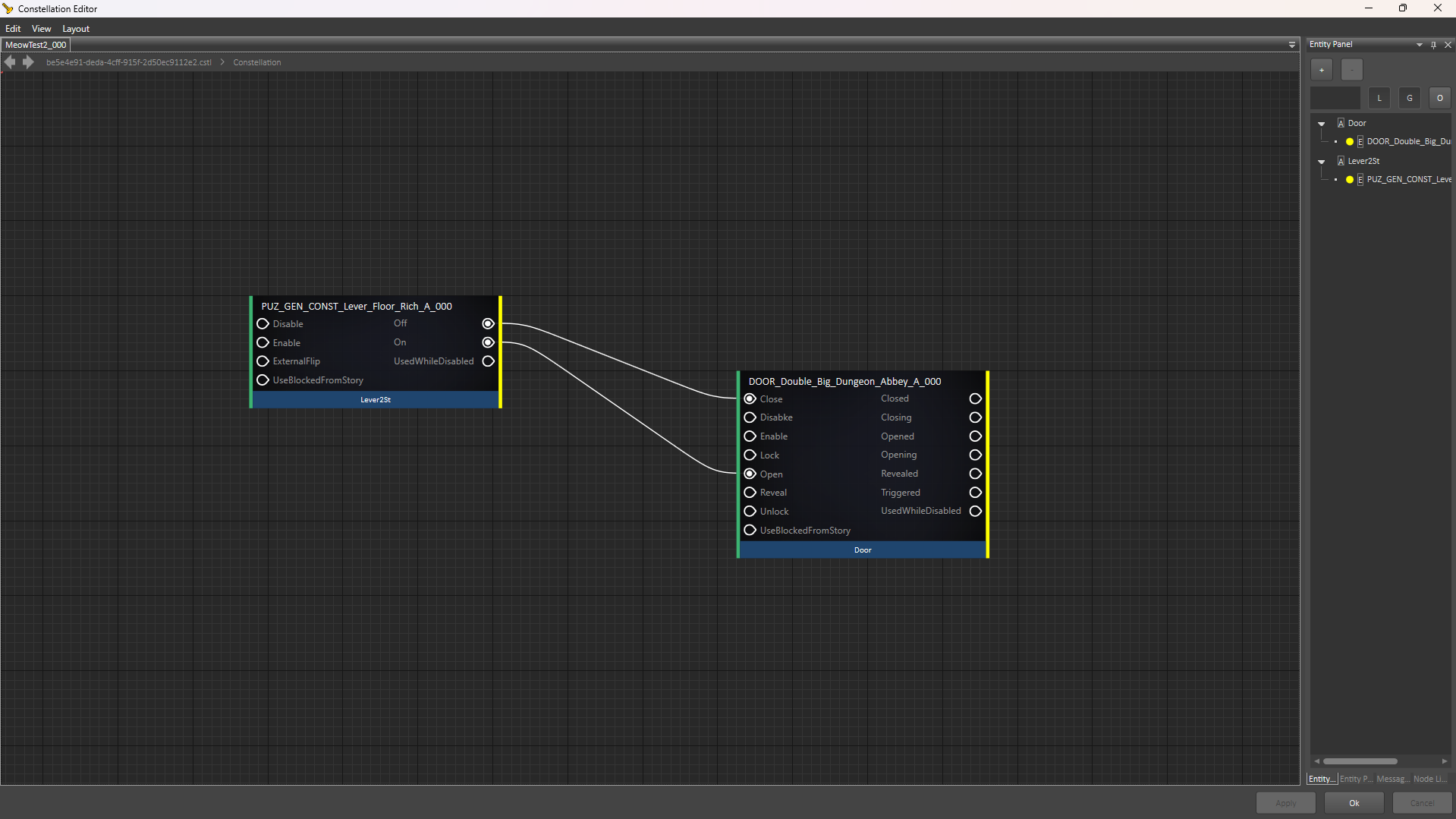Toggle the L filter button

click(x=1379, y=98)
